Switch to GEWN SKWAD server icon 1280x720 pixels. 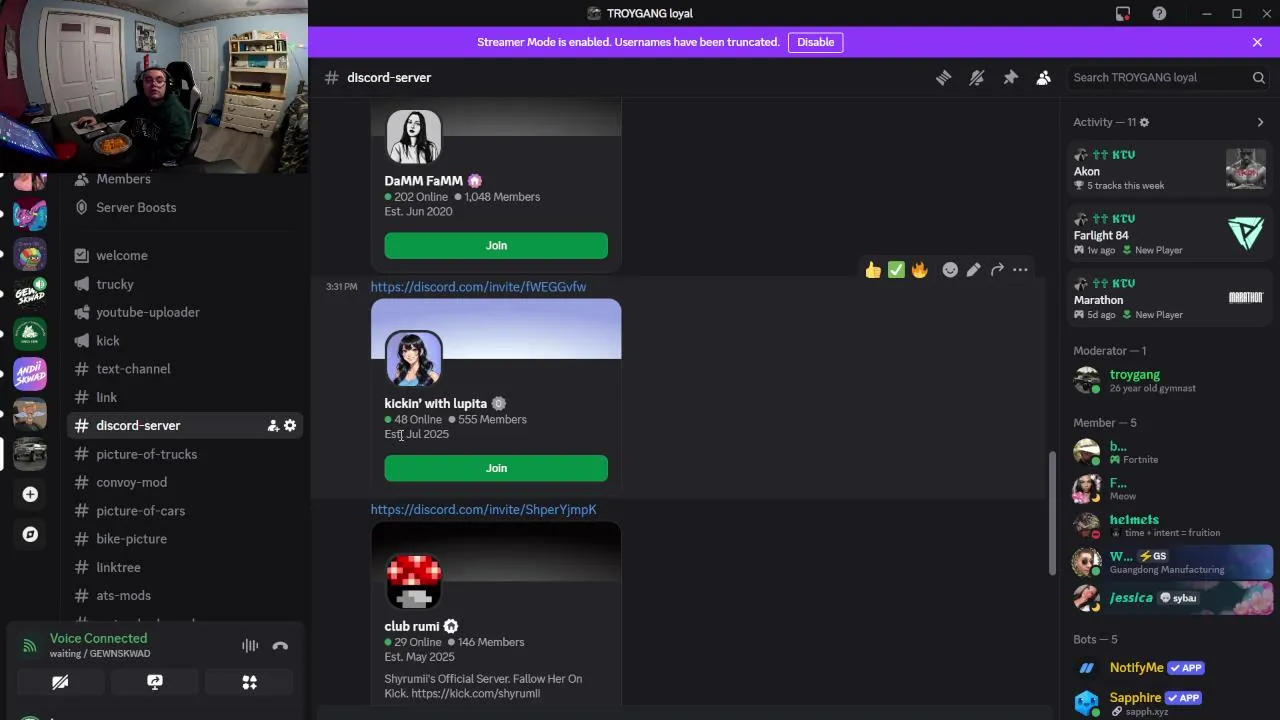[30, 294]
